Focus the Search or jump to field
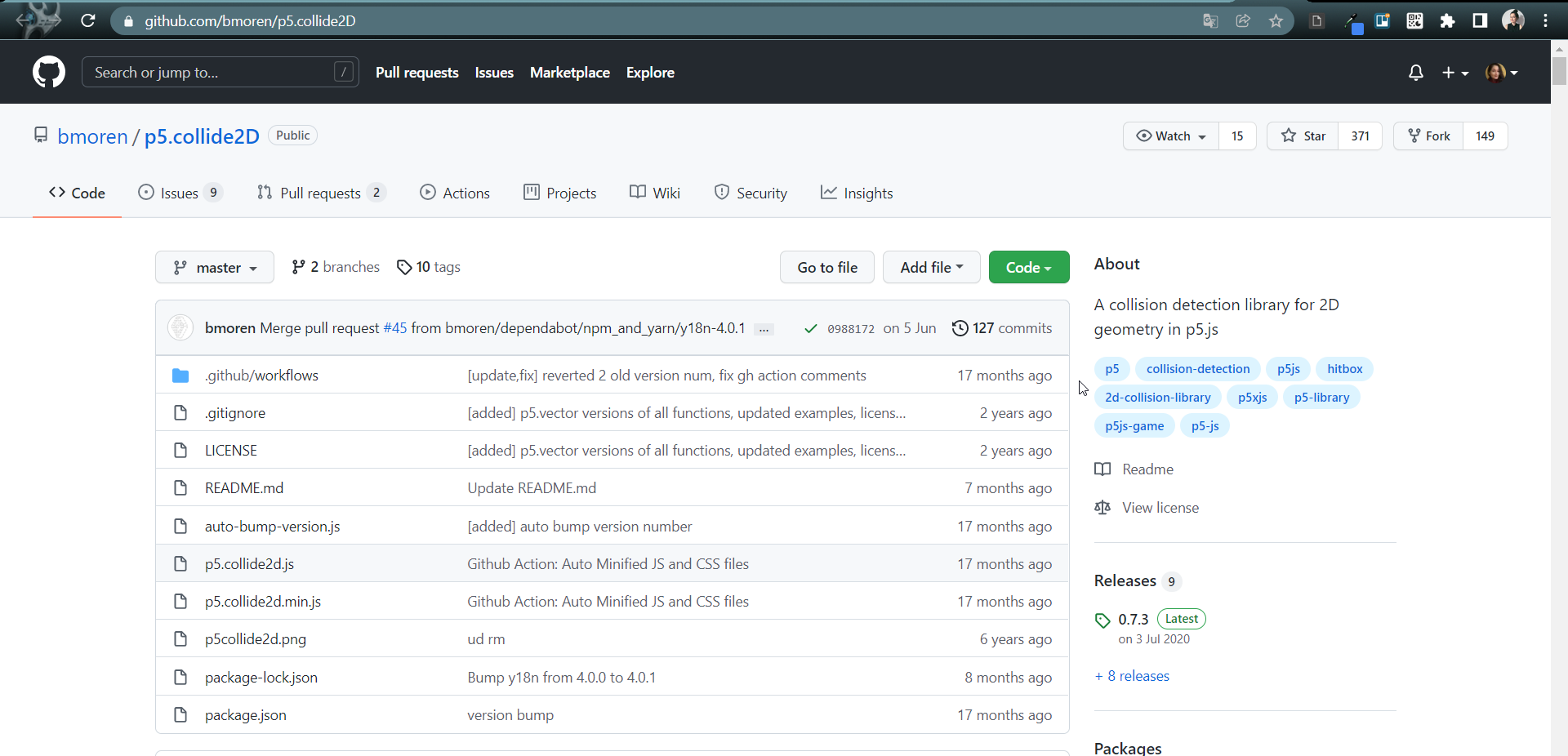Image resolution: width=1568 pixels, height=756 pixels. [x=220, y=73]
